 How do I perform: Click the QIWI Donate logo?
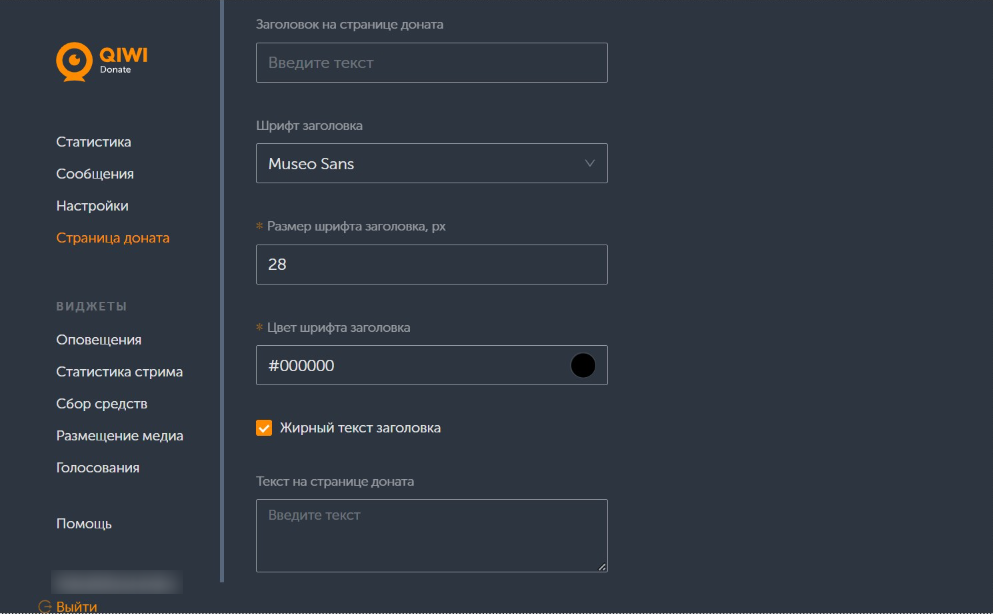102,61
